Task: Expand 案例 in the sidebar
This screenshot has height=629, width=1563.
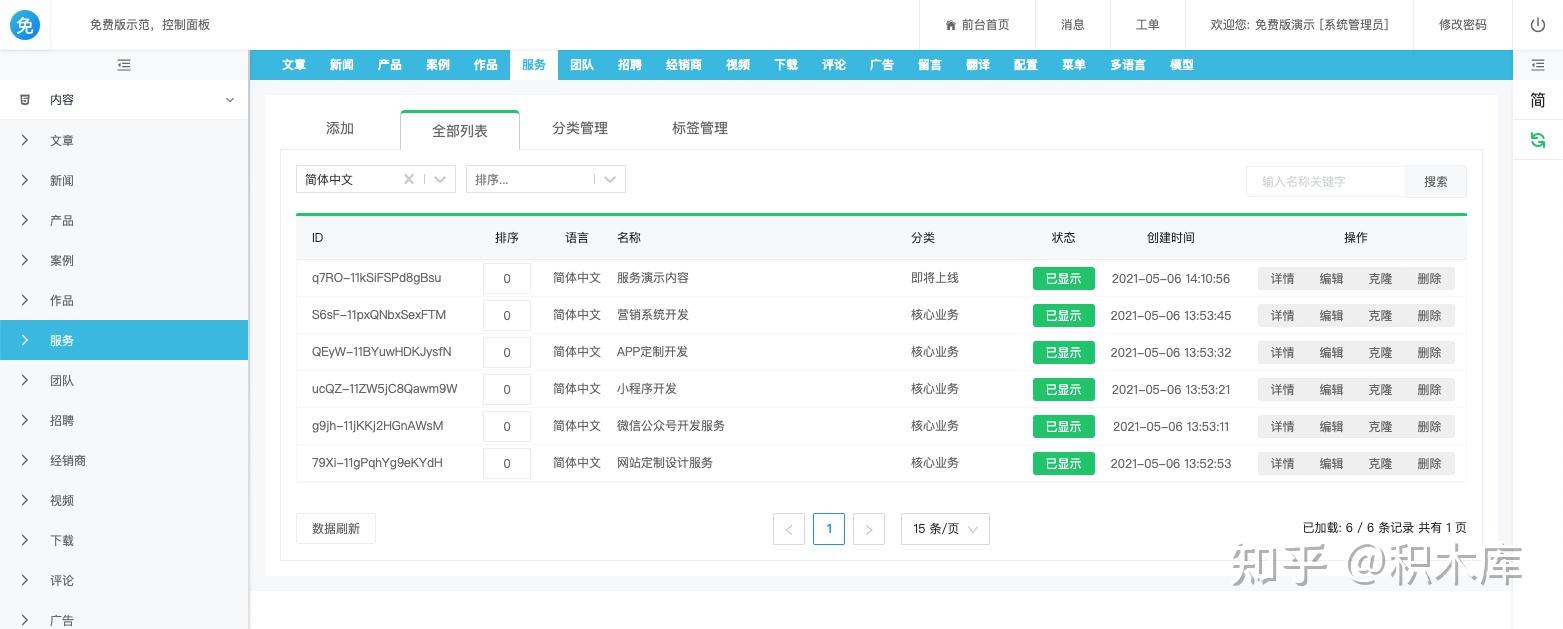Action: [x=124, y=260]
